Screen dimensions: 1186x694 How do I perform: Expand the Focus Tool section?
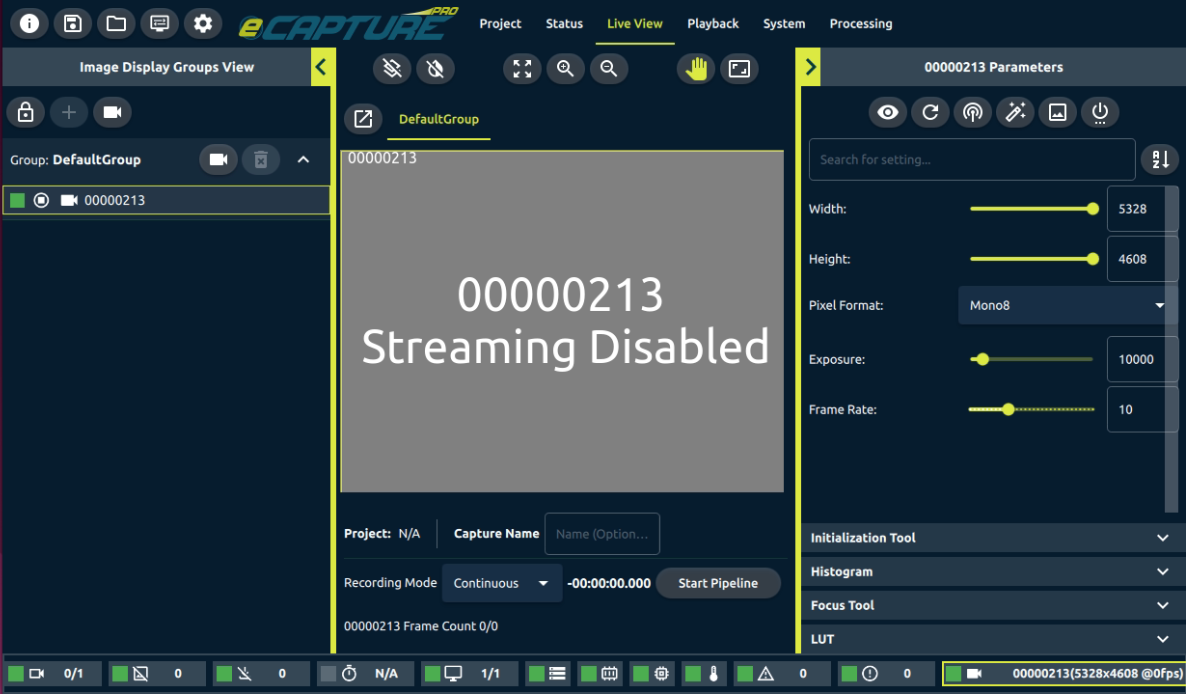point(992,605)
